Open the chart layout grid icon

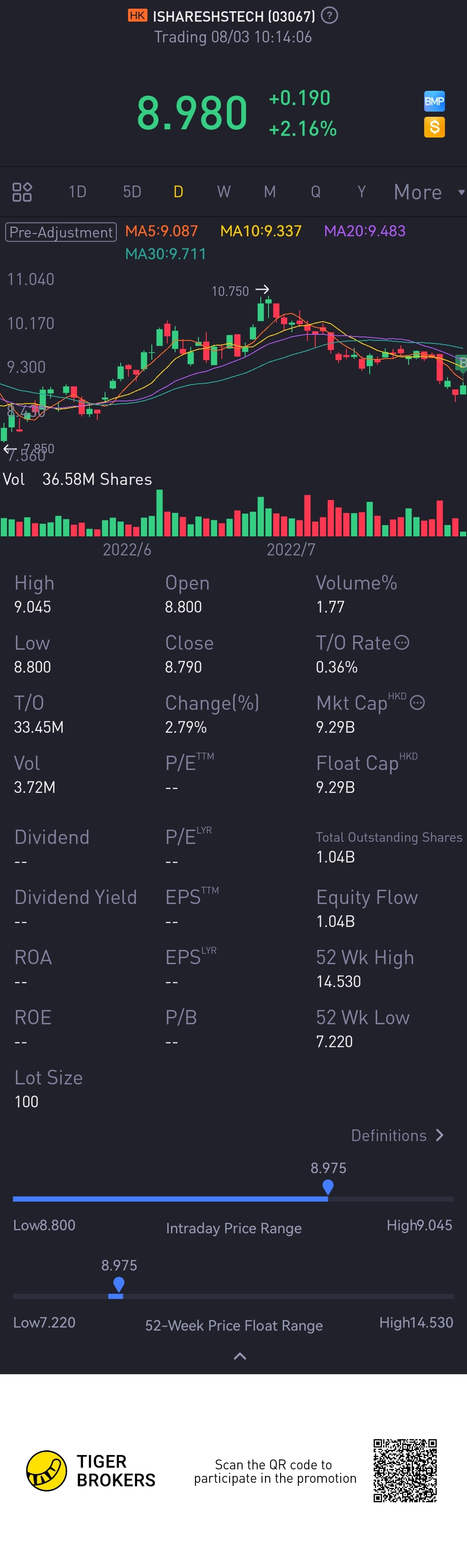point(22,192)
